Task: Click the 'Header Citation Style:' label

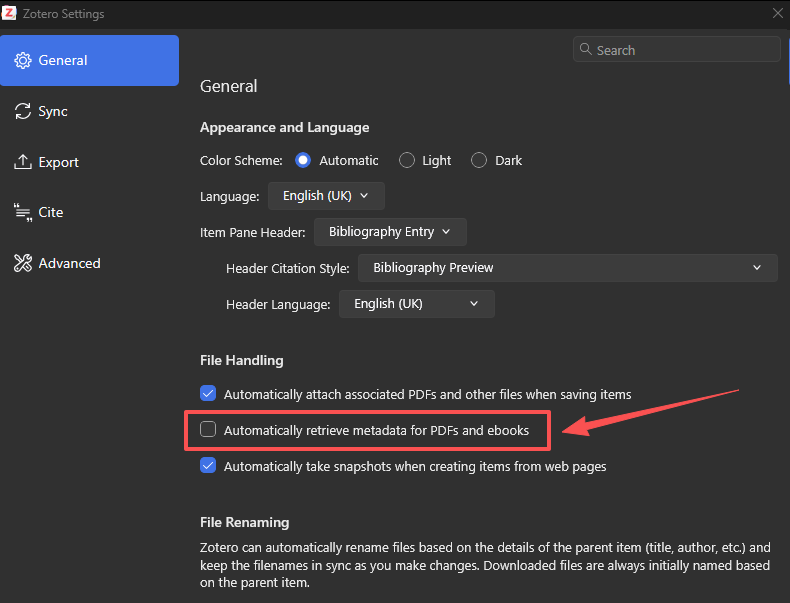Action: point(287,269)
